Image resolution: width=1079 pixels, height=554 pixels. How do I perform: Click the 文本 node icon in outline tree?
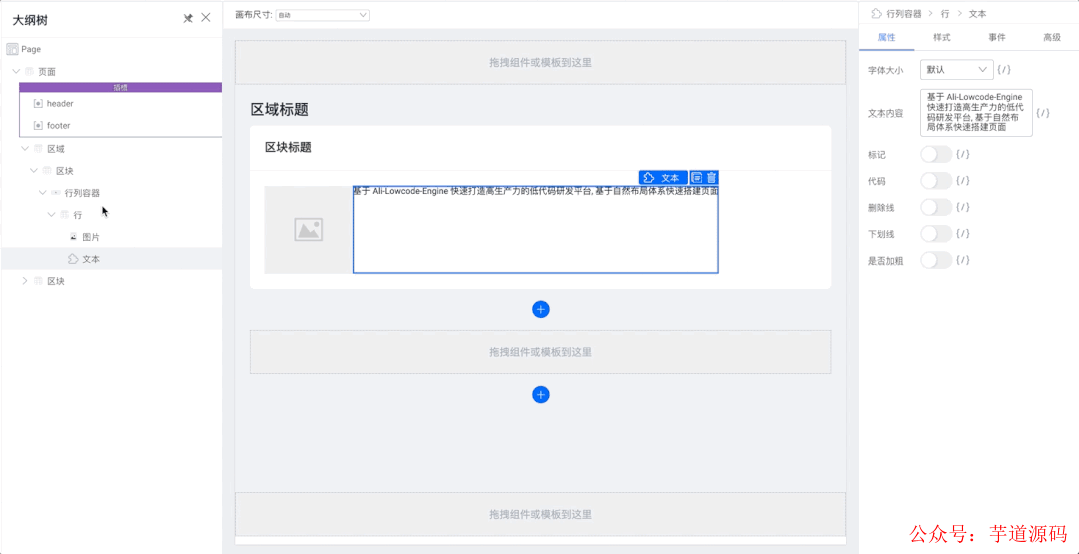pos(73,259)
